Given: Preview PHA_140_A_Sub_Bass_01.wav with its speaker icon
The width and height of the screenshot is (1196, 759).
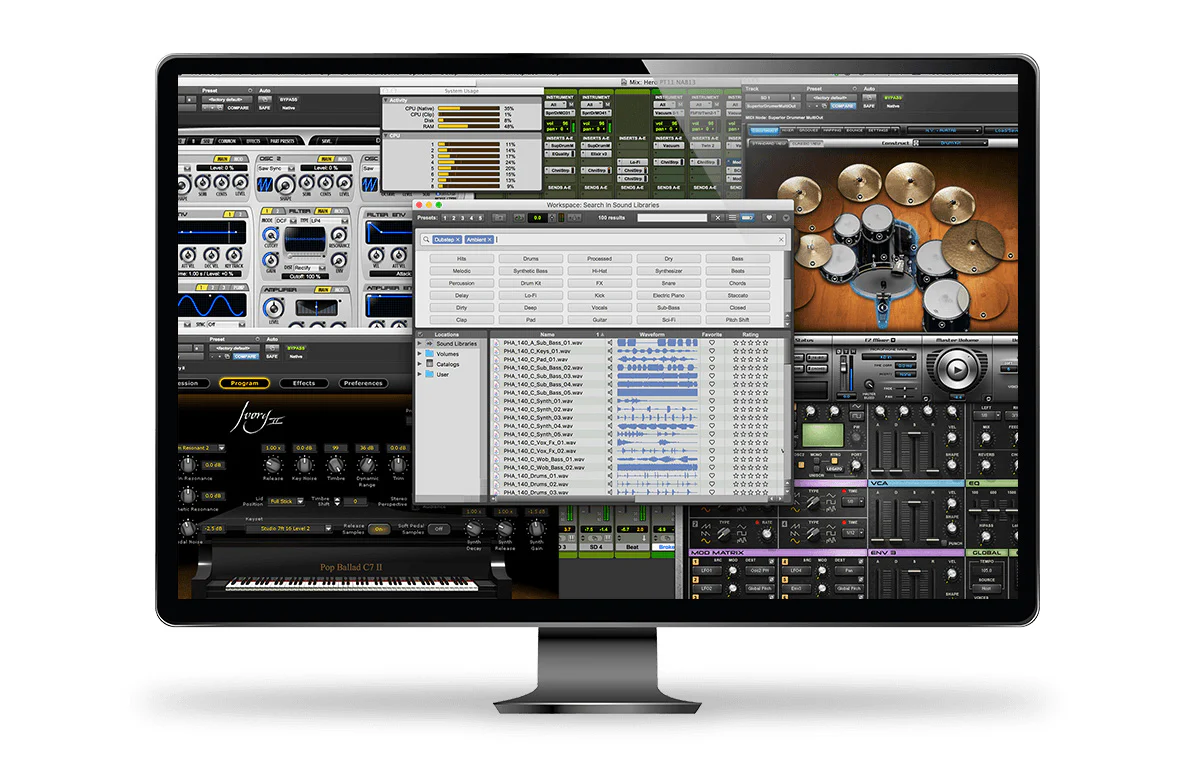Looking at the screenshot, I should 610,343.
